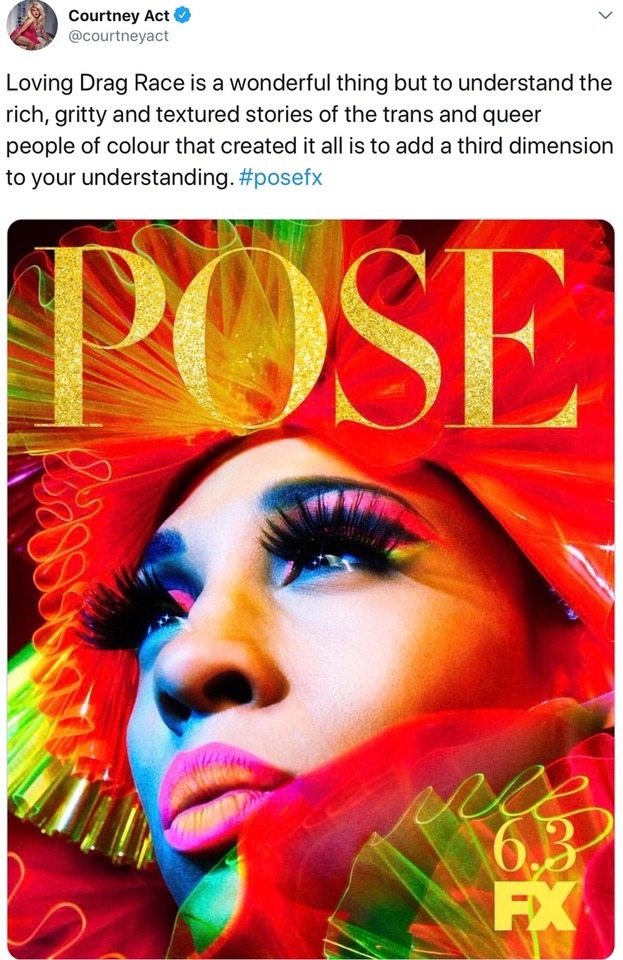
Task: Click the 6.3 premiere date on poster
Action: tap(534, 846)
